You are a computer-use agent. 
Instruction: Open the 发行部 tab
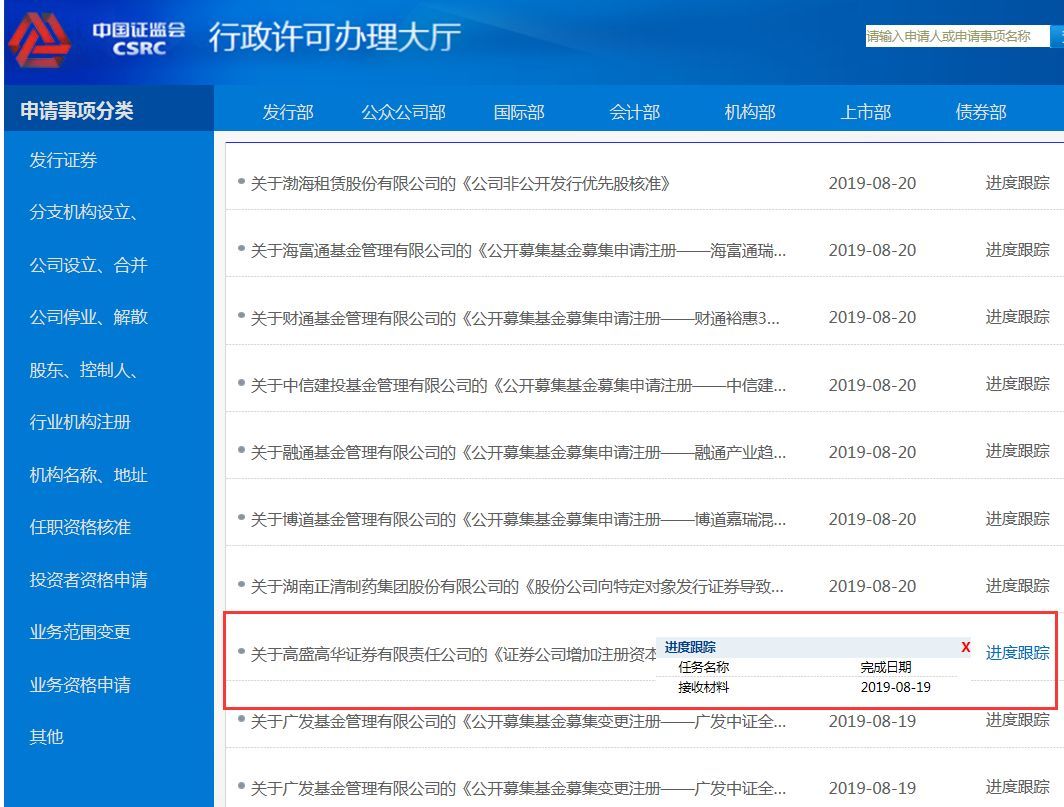point(288,112)
